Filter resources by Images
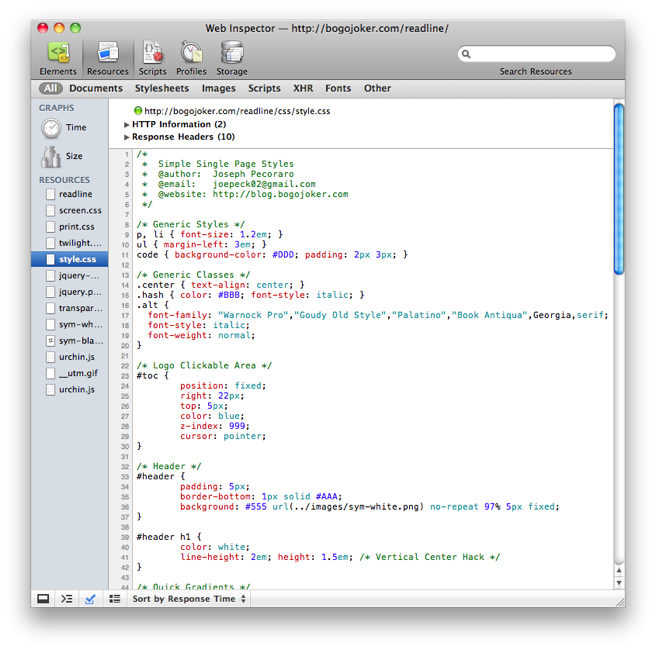Viewport: 656px width, 650px height. click(218, 88)
